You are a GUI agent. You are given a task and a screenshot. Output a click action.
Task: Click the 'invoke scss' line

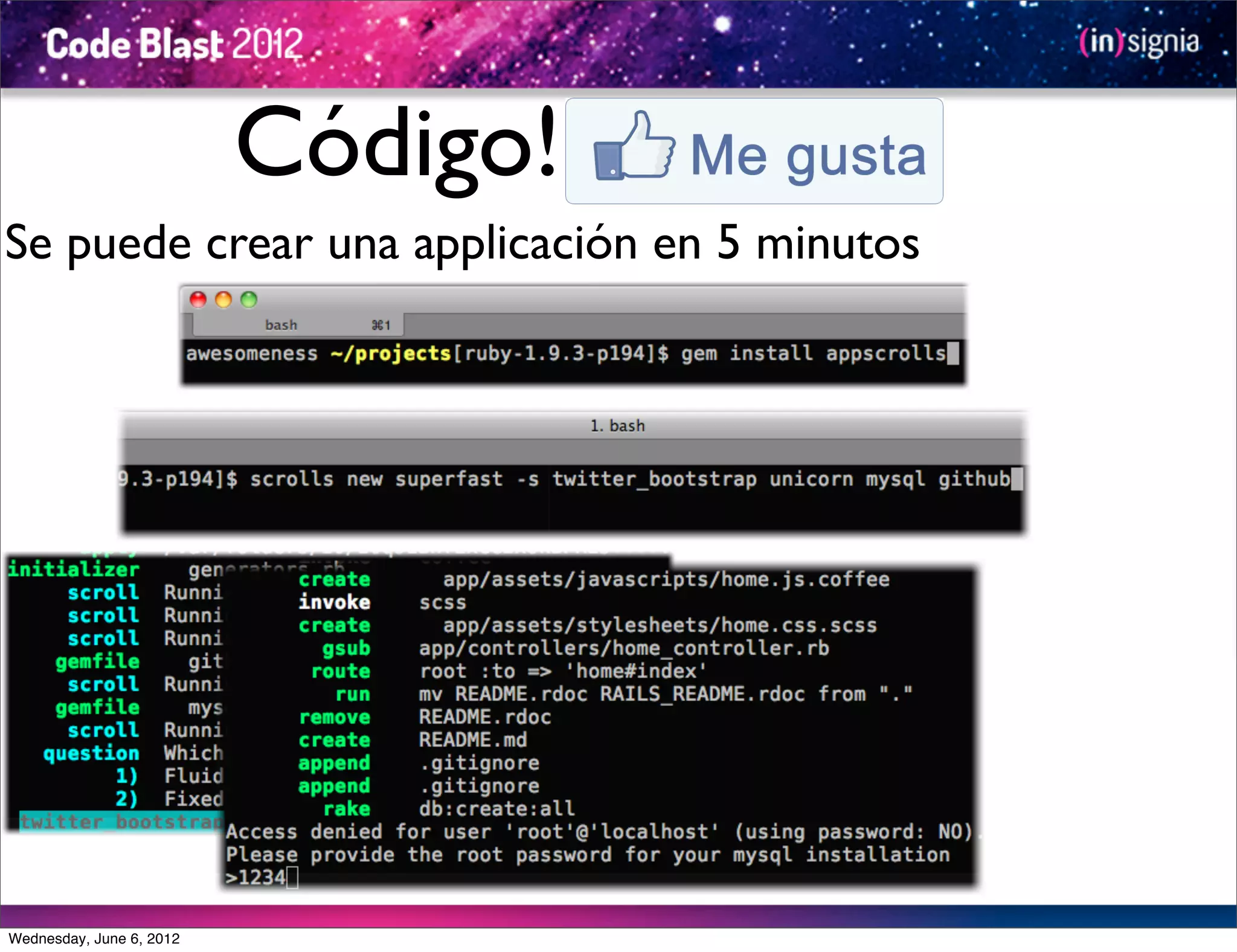point(382,602)
